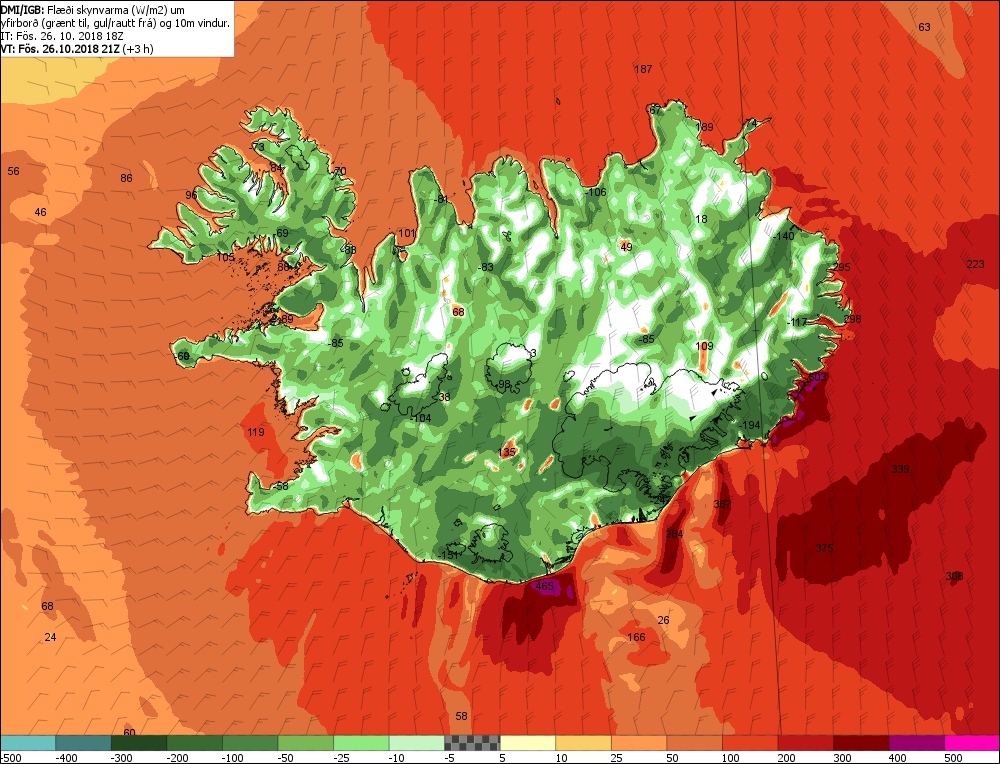Click the map value 187 north of Iceland
Viewport: 1000px width, 764px height.
[643, 69]
